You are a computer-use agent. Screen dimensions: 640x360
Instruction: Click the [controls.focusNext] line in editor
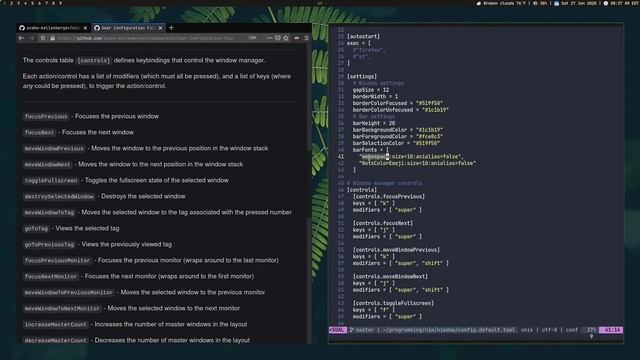coord(383,223)
